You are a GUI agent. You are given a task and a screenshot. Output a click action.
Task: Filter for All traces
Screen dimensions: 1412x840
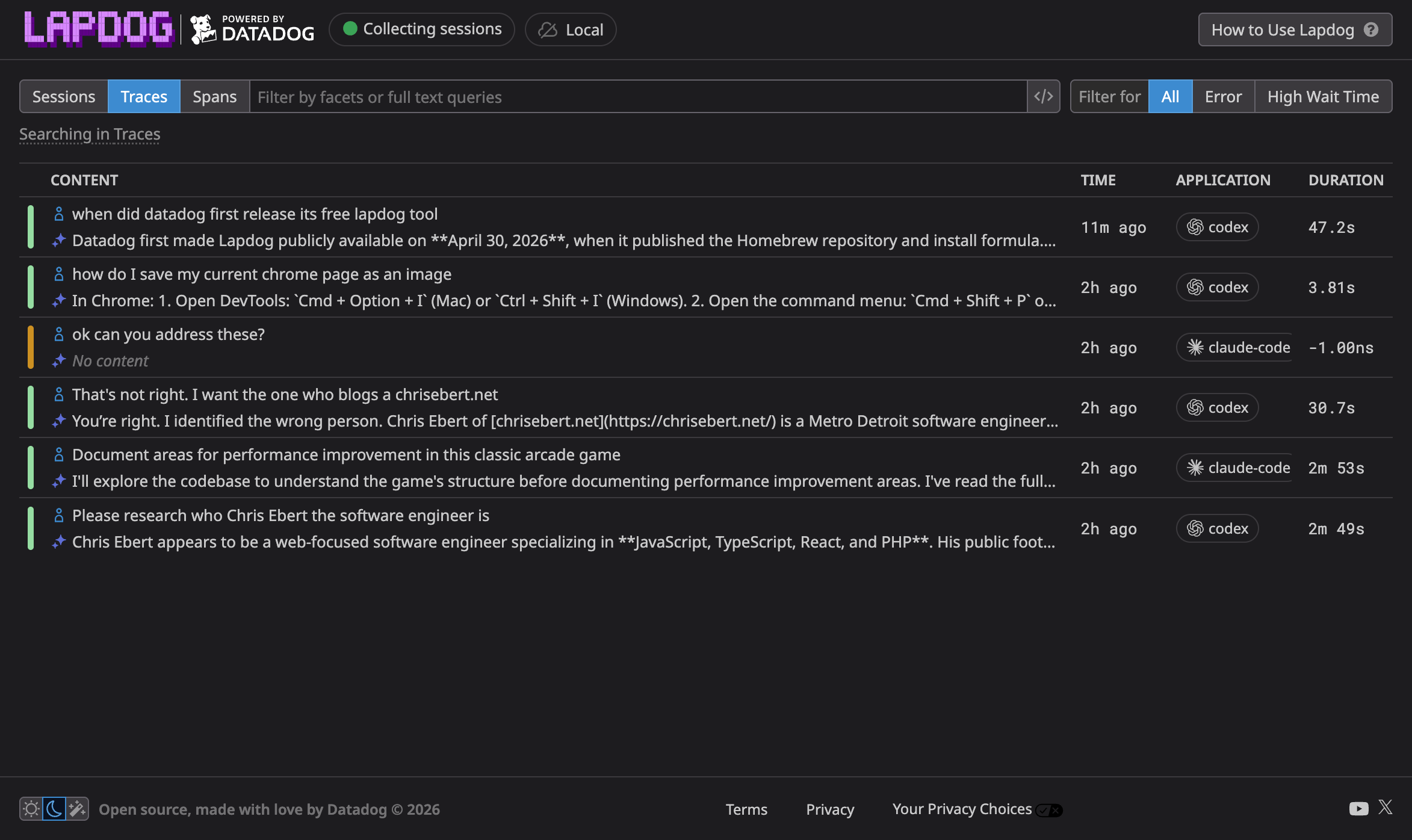point(1170,96)
